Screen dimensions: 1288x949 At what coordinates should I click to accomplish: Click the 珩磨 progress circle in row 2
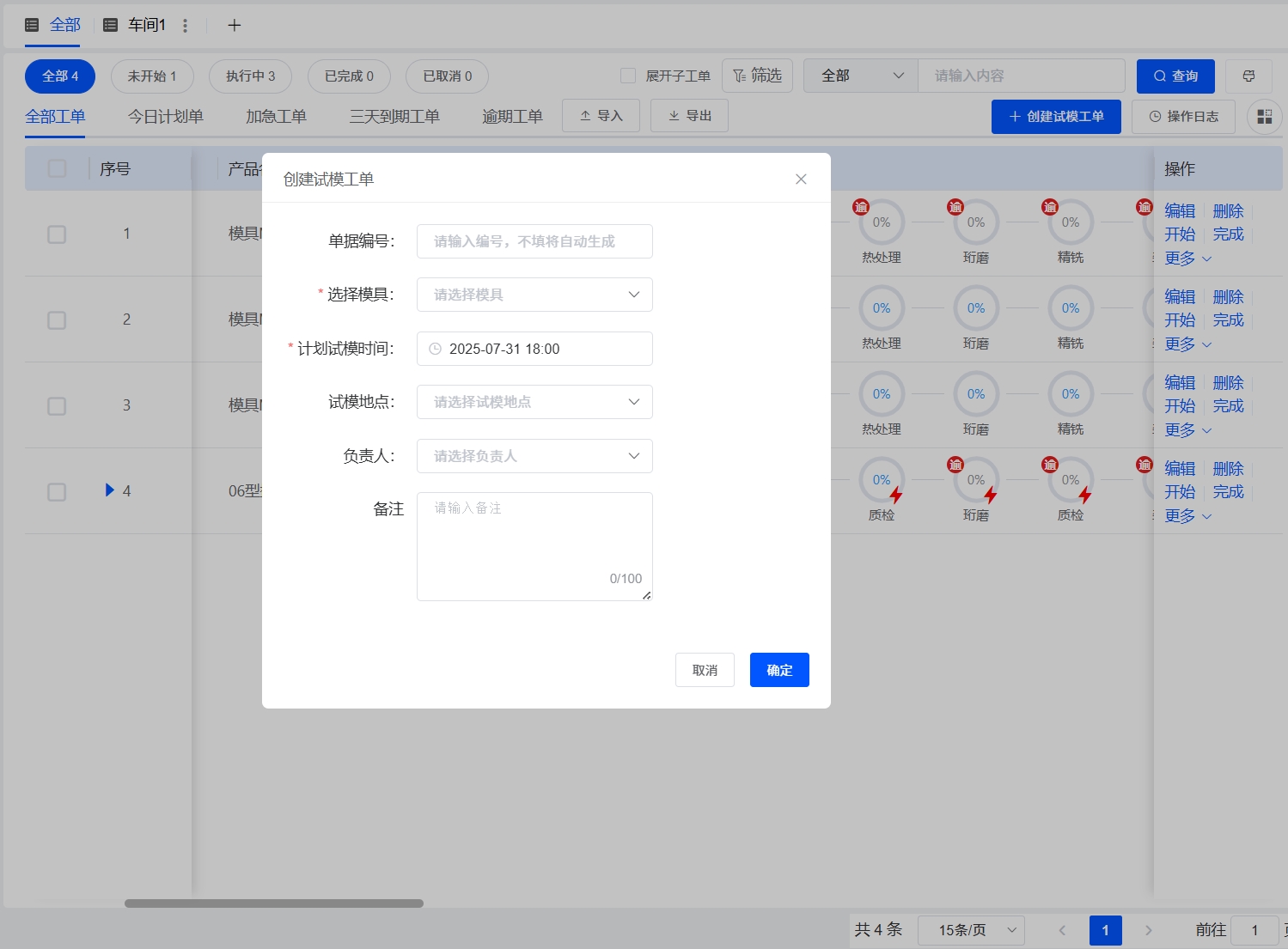pyautogui.click(x=976, y=308)
